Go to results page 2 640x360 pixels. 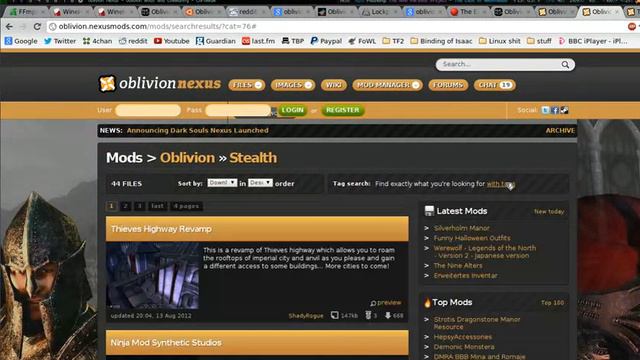point(125,206)
